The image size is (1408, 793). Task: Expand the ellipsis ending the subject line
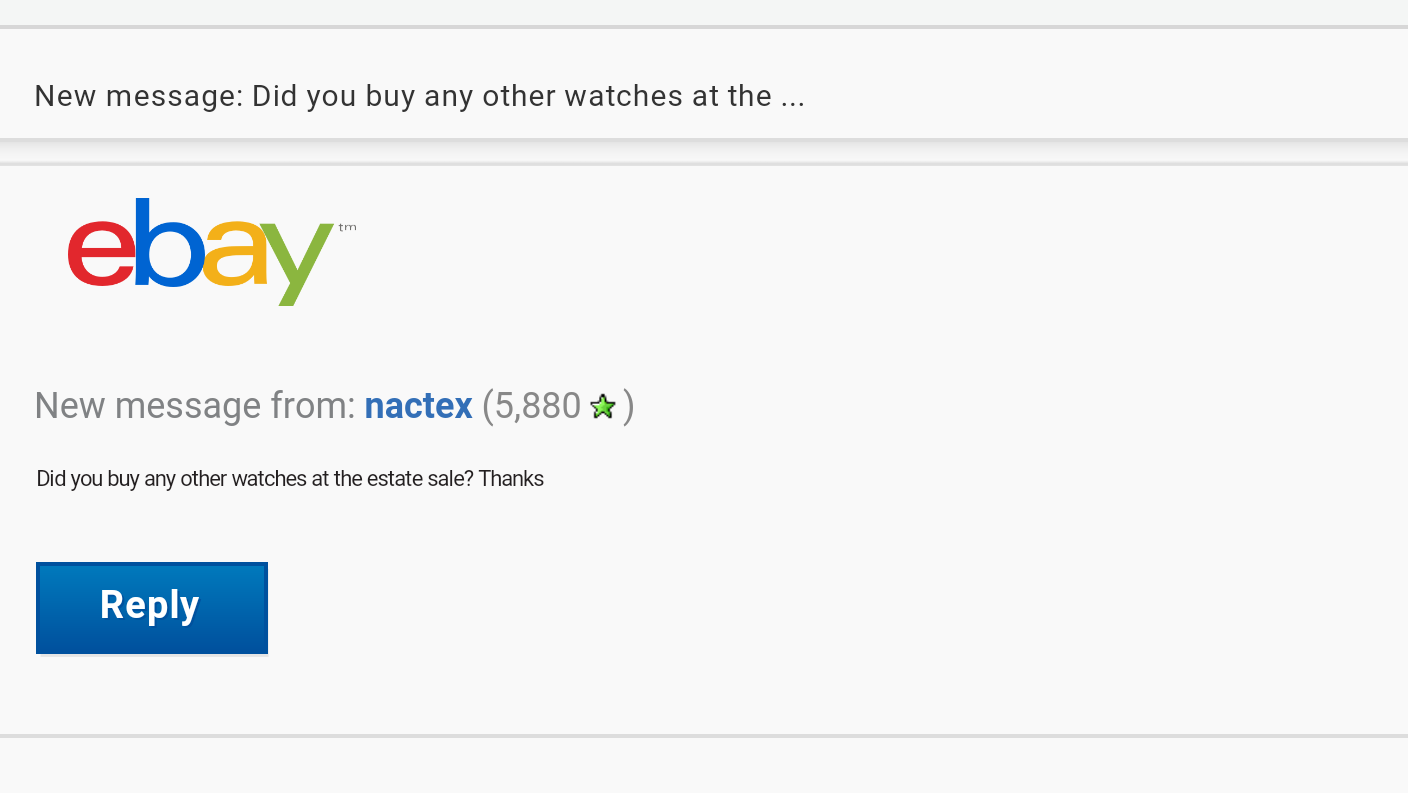pos(793,97)
